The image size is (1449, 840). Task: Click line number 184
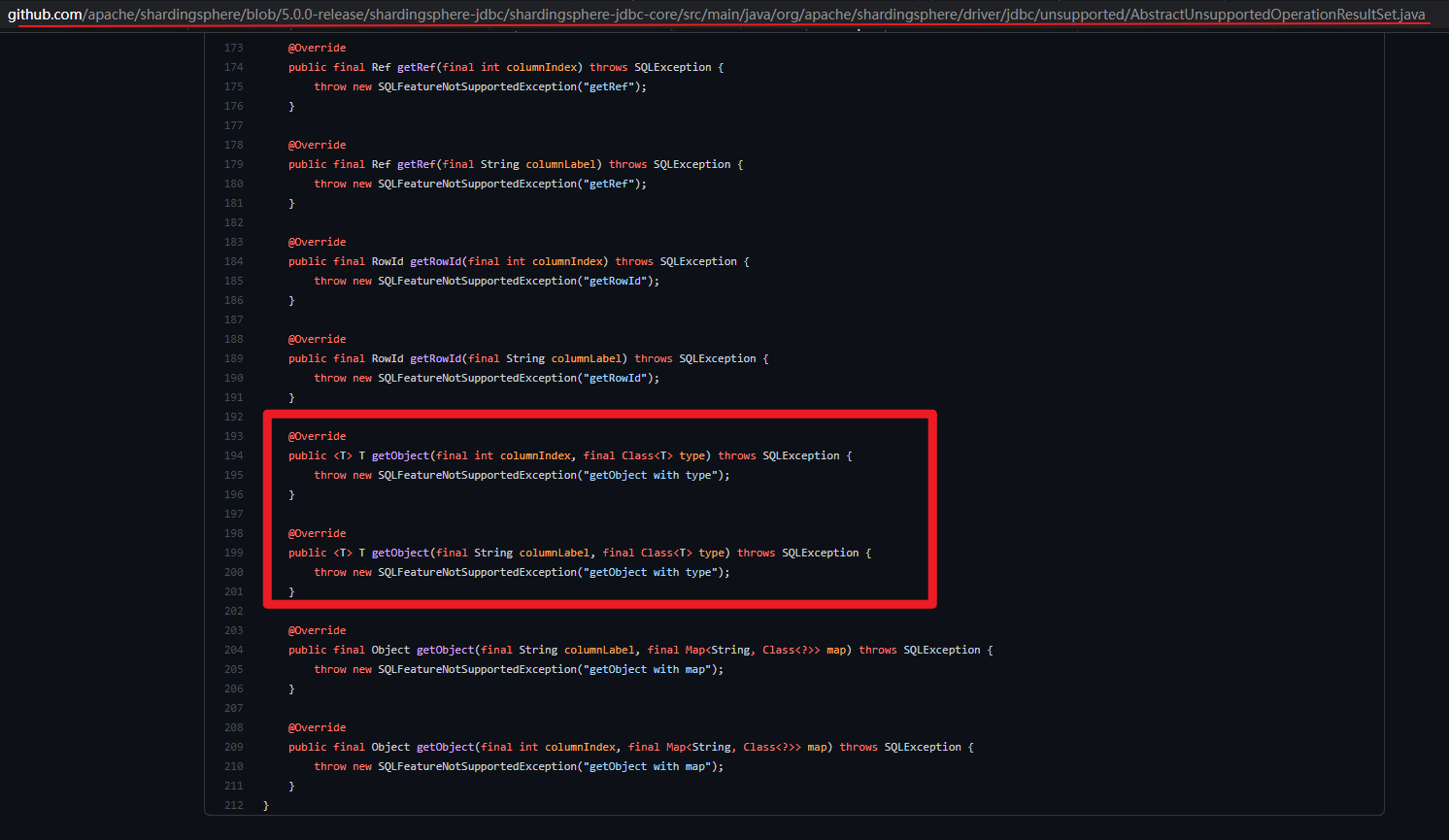pyautogui.click(x=234, y=261)
